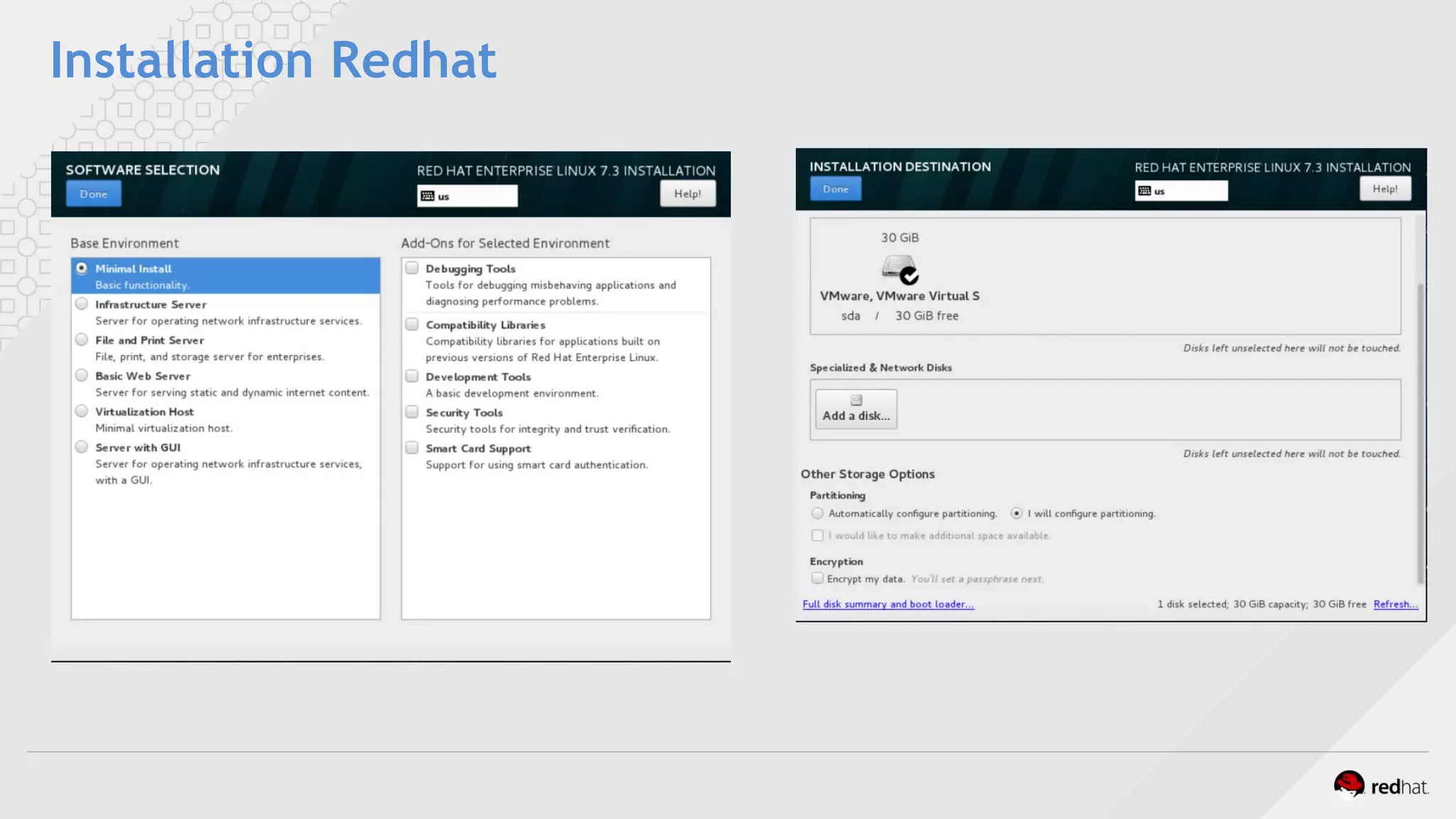Select the VMware virtual disk icon
The width and height of the screenshot is (1456, 819).
[899, 269]
